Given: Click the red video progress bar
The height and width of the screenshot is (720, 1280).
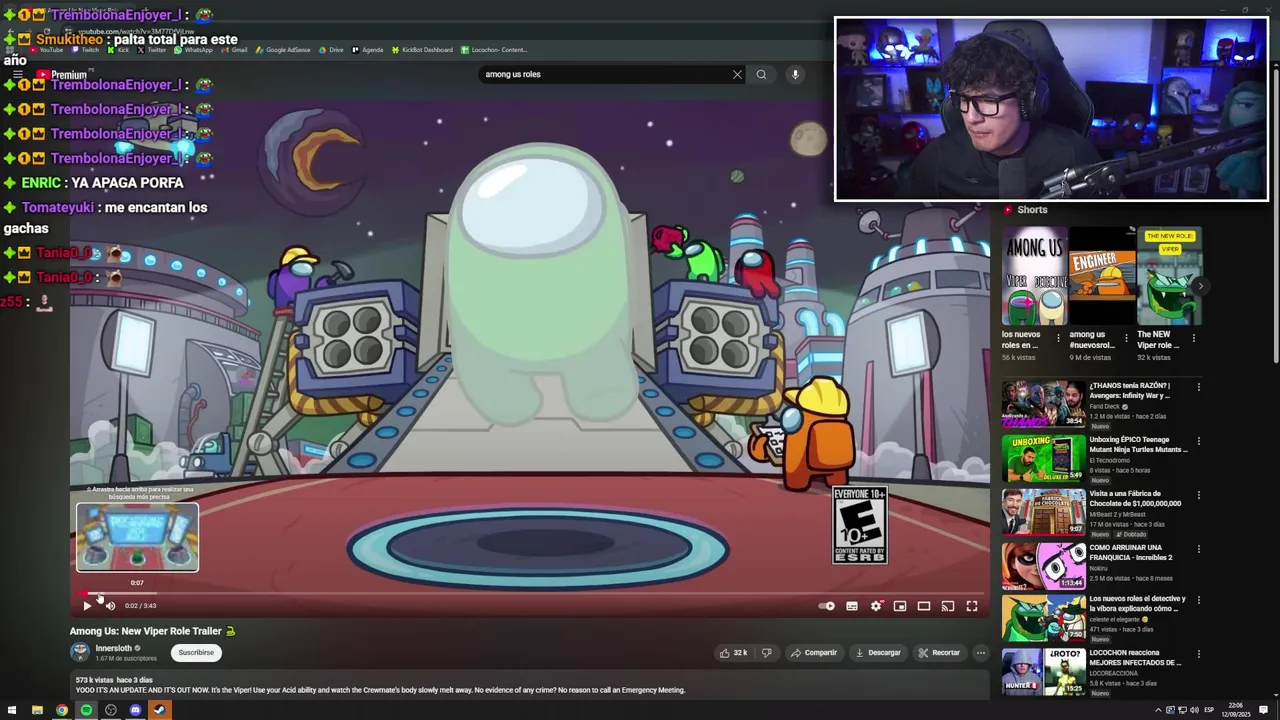Looking at the screenshot, I should point(530,593).
